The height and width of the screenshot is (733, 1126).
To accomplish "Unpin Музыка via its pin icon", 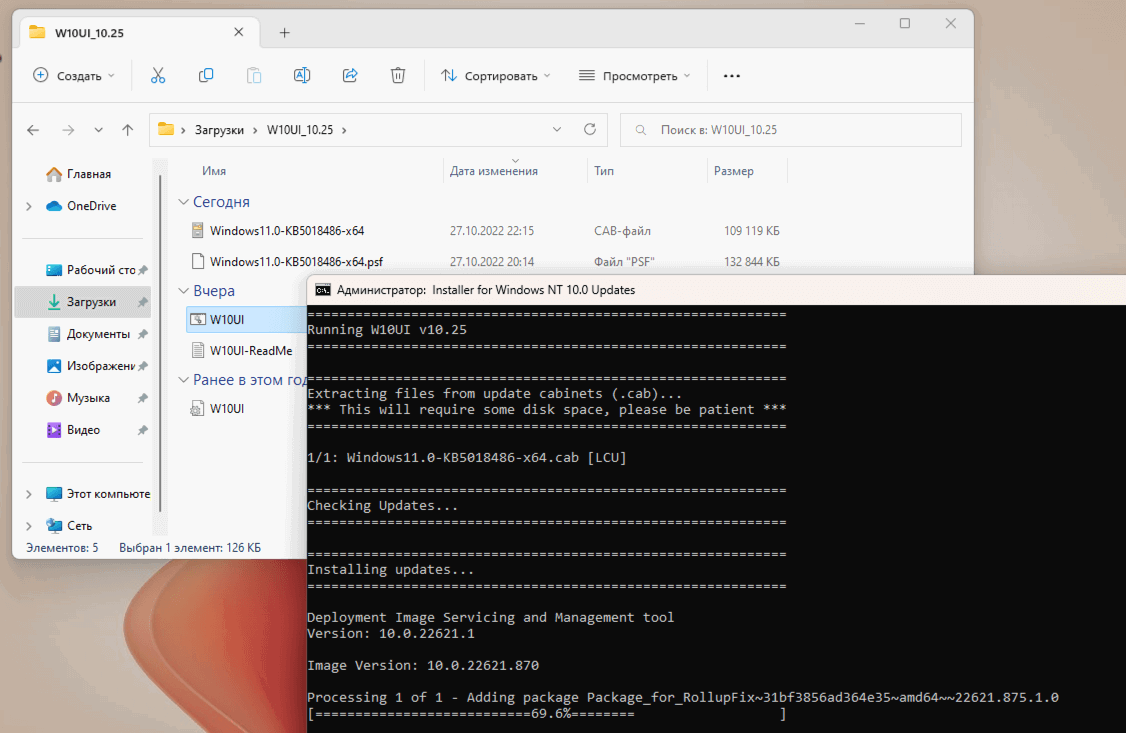I will [x=143, y=398].
